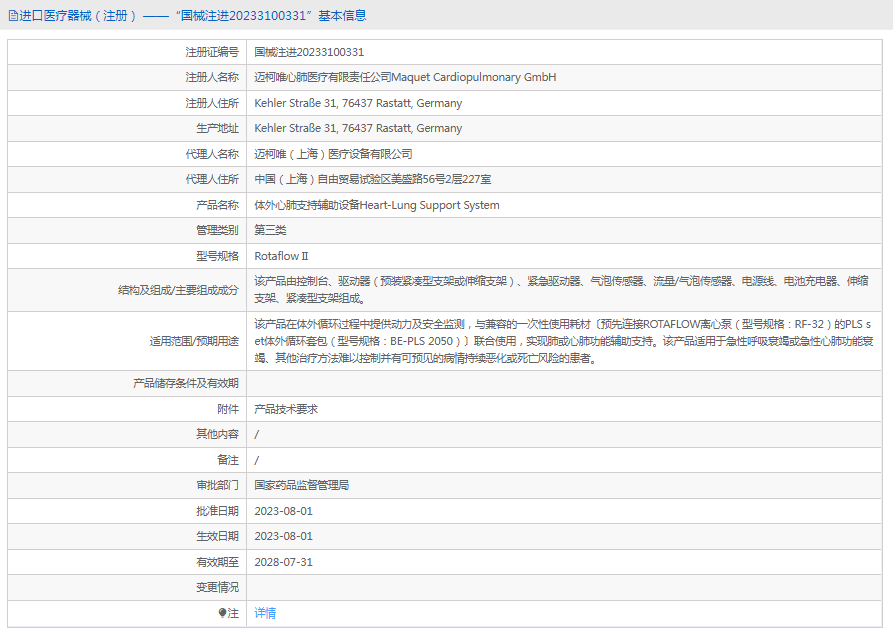Click the 批准日期 label cell
Image resolution: width=893 pixels, height=635 pixels.
click(x=127, y=511)
